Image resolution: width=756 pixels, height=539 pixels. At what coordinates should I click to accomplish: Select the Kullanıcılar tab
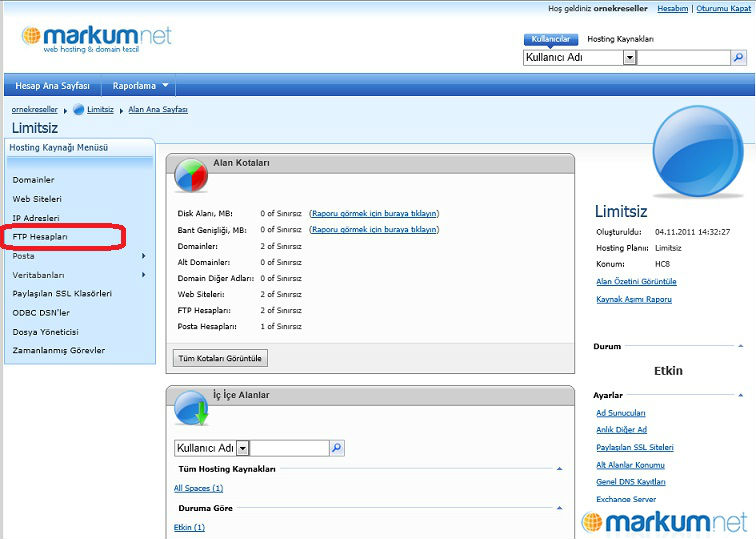coord(551,39)
